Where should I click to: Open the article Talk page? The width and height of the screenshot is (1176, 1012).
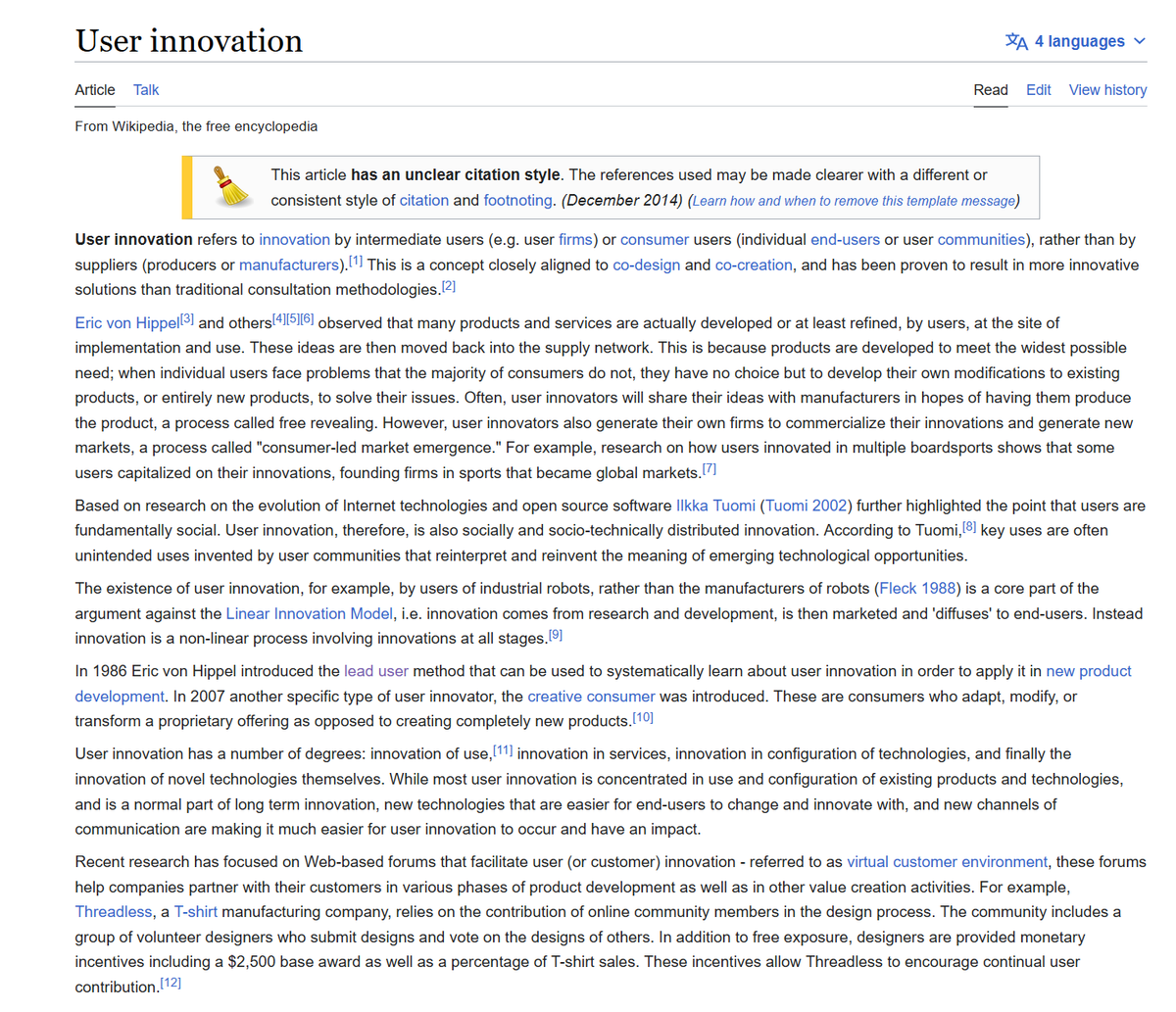point(145,89)
